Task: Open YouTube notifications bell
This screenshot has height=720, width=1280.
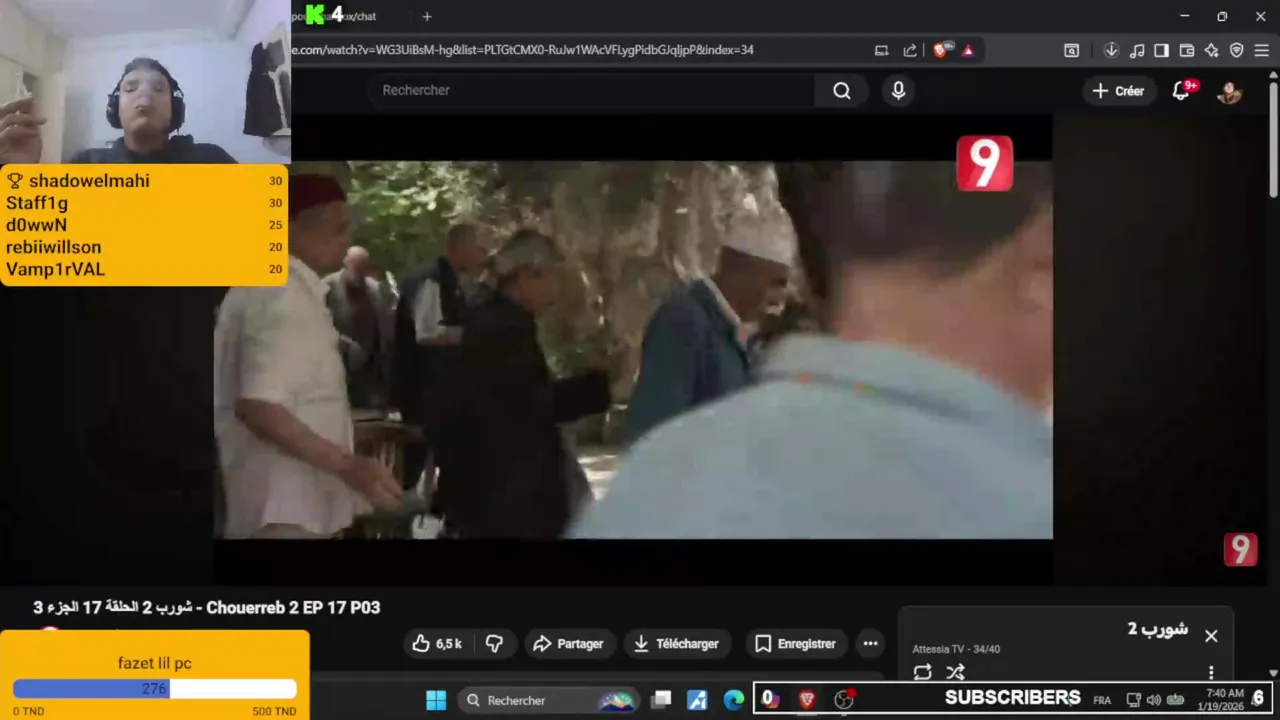Action: pyautogui.click(x=1181, y=91)
